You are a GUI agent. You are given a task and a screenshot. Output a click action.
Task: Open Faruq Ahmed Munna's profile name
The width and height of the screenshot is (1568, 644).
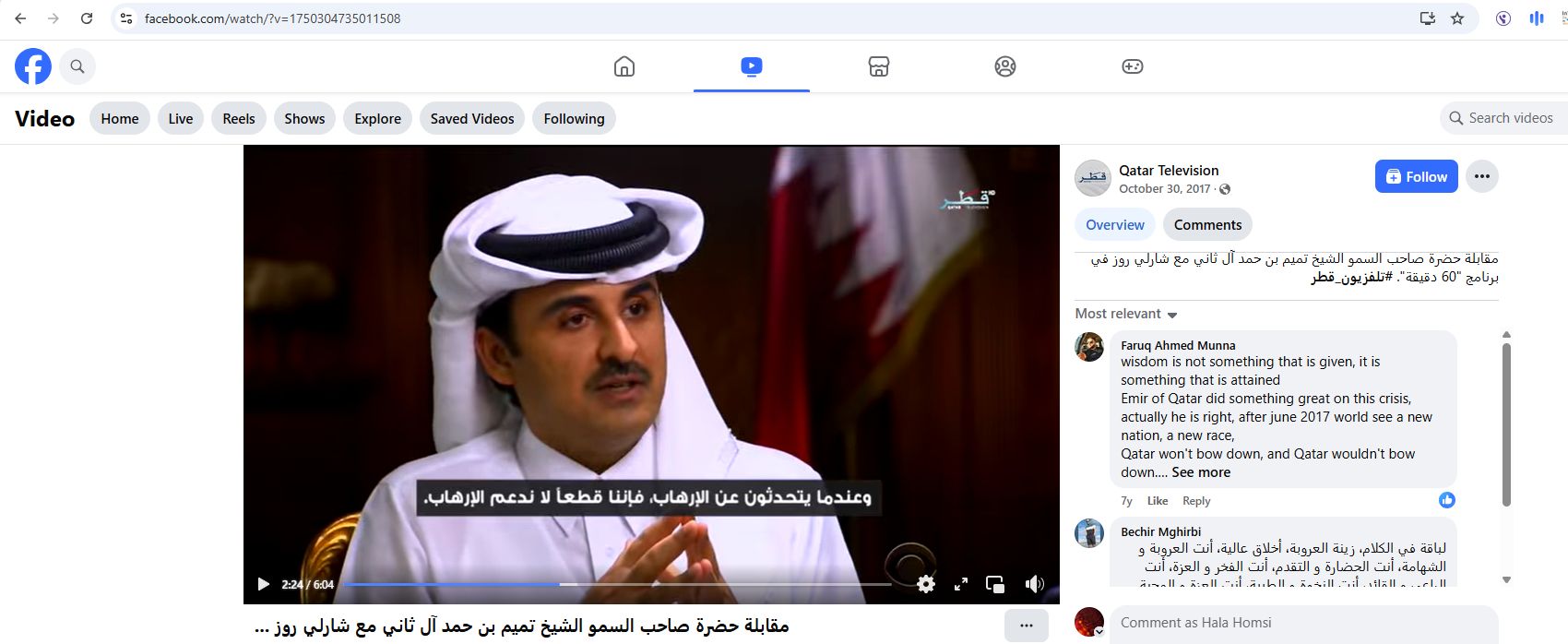(1178, 345)
